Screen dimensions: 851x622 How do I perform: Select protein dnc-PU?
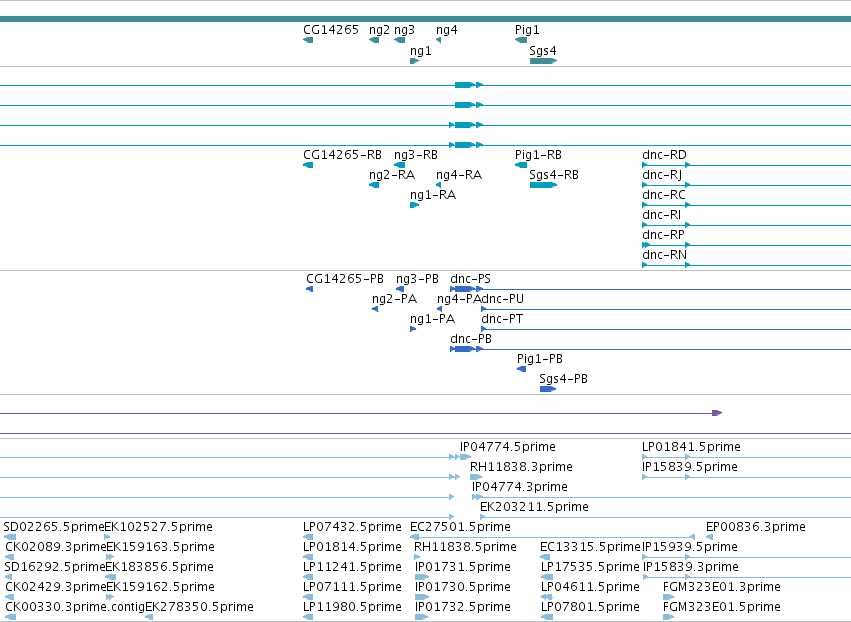[503, 299]
